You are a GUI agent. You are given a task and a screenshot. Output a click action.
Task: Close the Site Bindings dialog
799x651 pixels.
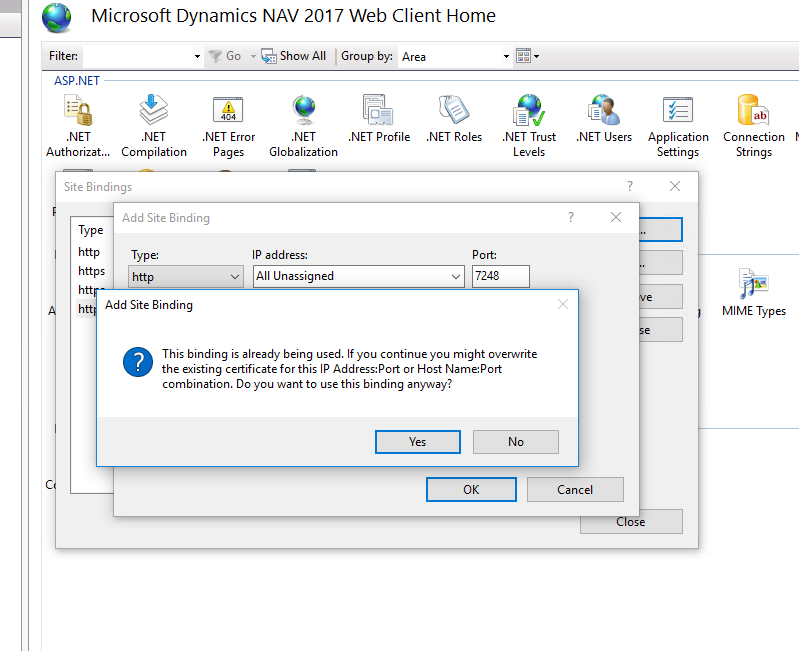coord(675,186)
